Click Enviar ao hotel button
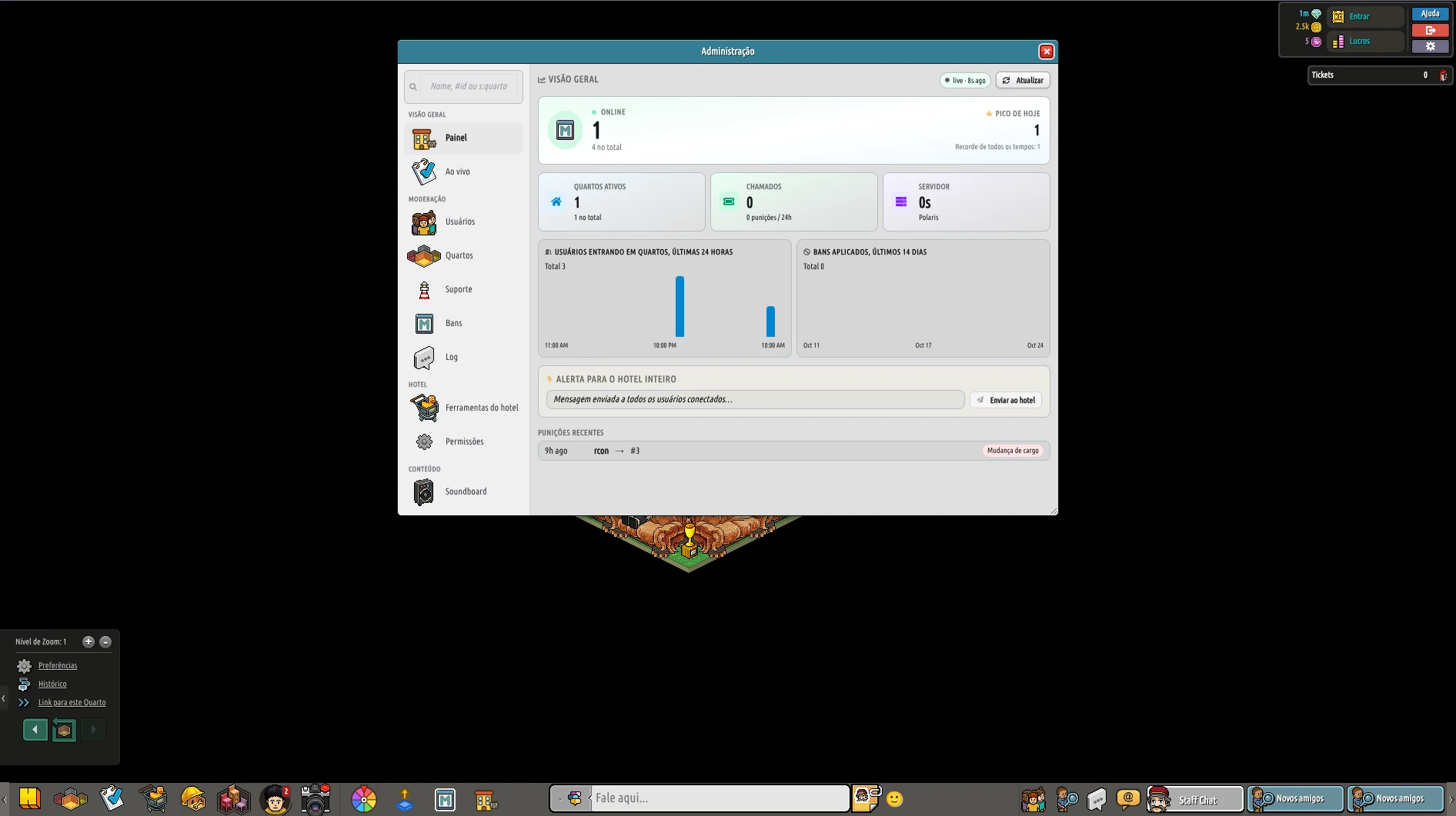1456x816 pixels. point(1006,400)
